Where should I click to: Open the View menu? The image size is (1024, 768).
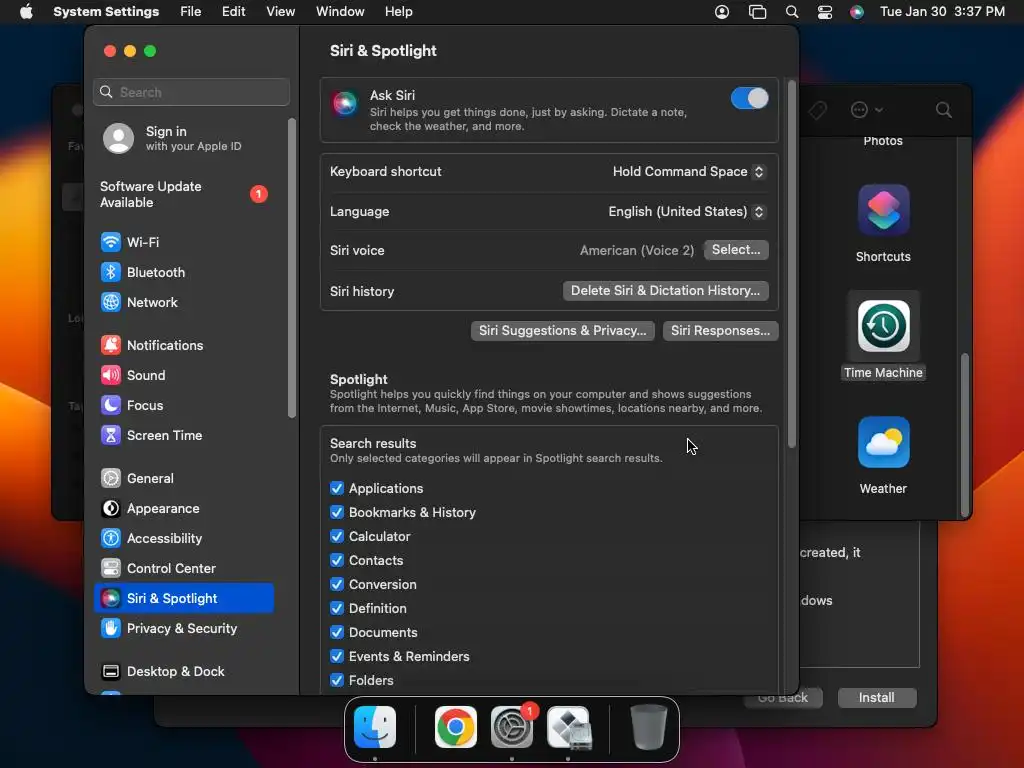coord(280,12)
